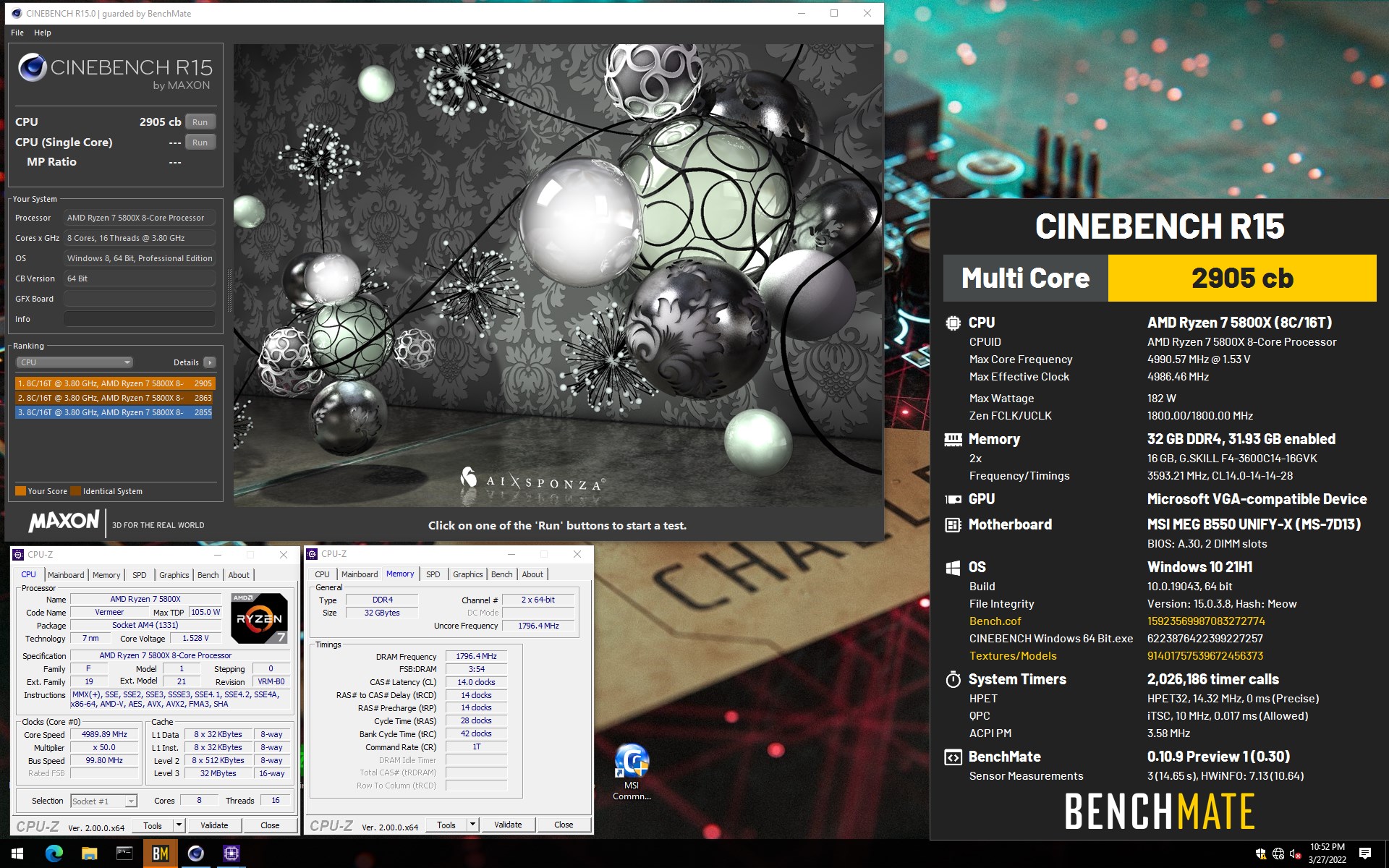
Task: Click the brown Identical System legend swatch
Action: pyautogui.click(x=76, y=491)
